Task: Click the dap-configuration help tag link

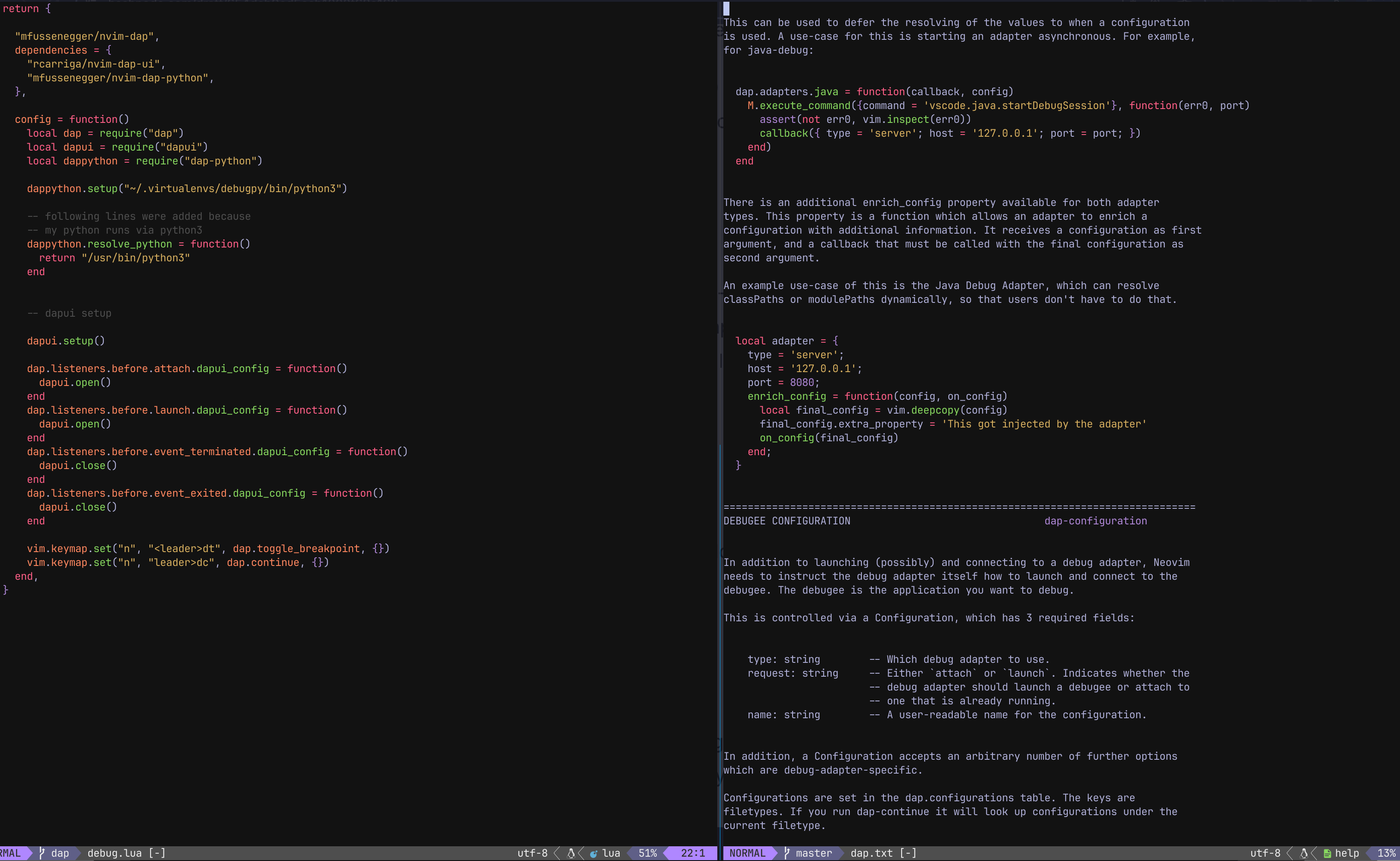Action: [x=1095, y=521]
